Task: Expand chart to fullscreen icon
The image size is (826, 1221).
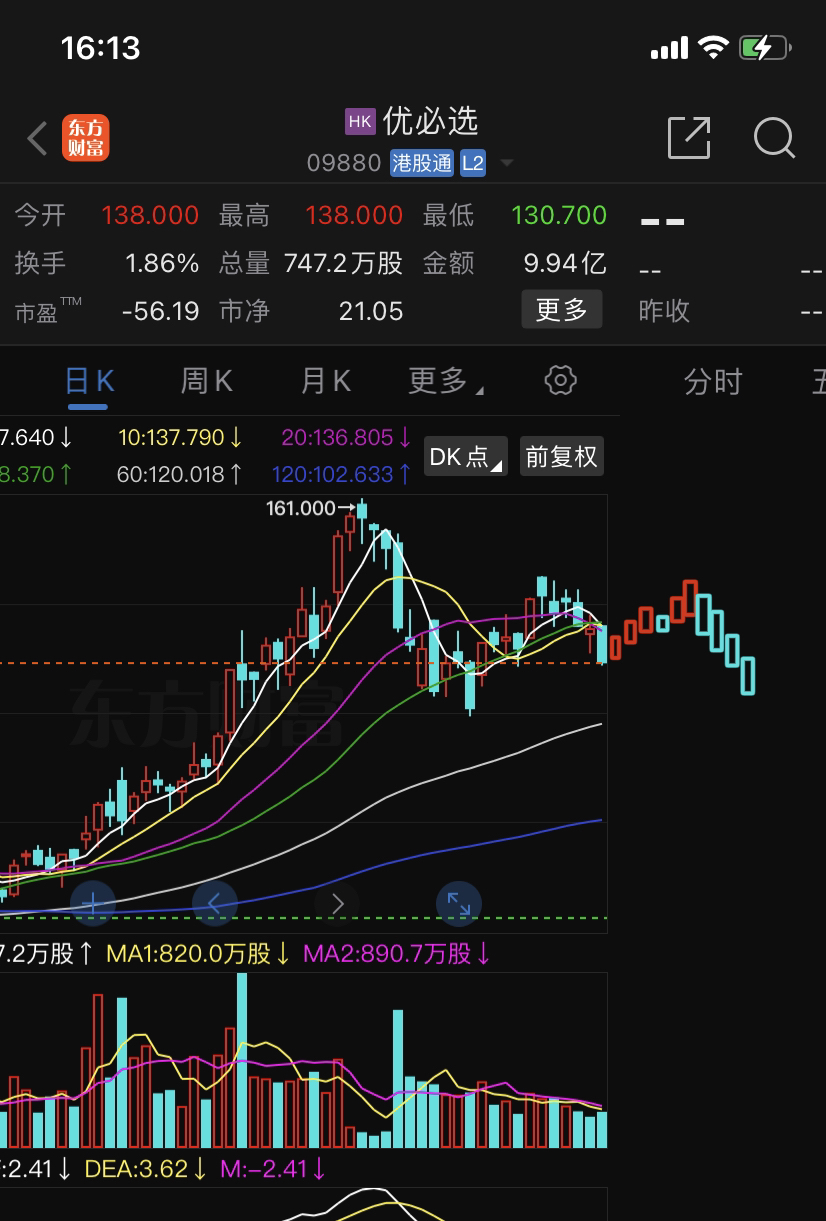Action: [x=459, y=903]
